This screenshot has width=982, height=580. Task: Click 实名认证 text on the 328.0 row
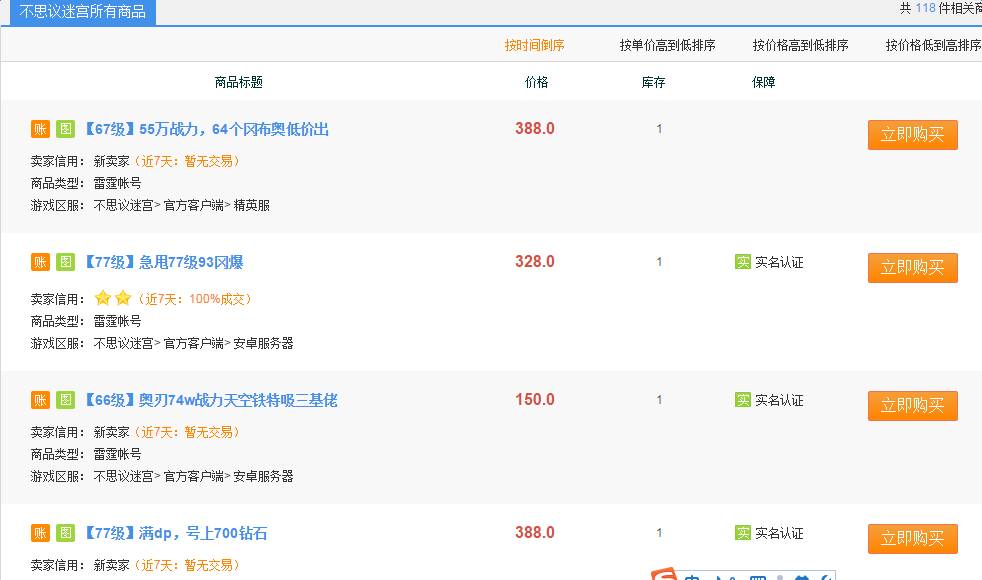point(779,262)
